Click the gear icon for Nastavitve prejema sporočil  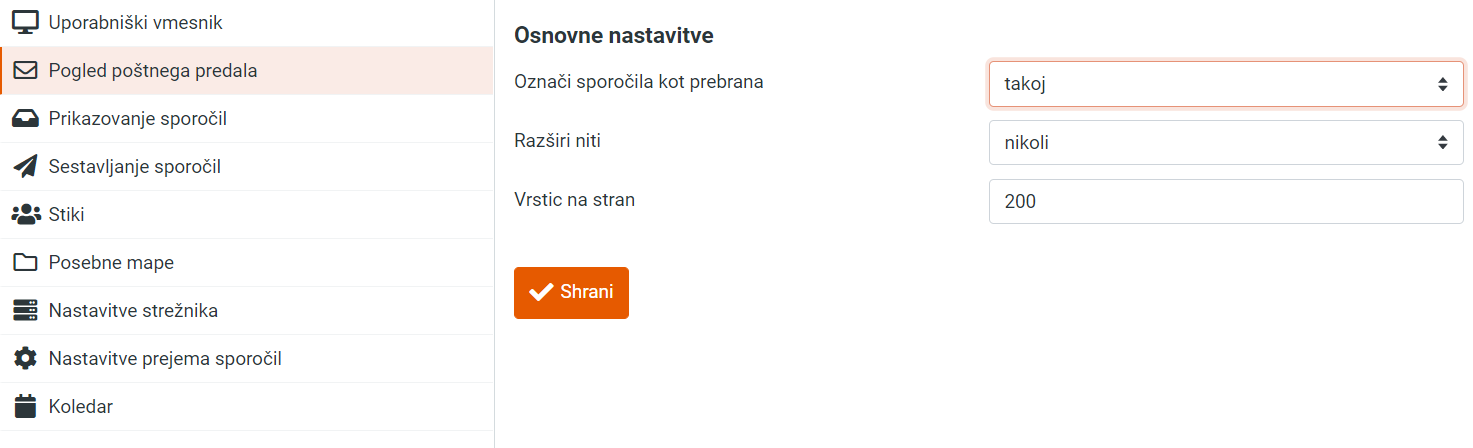pyautogui.click(x=25, y=359)
